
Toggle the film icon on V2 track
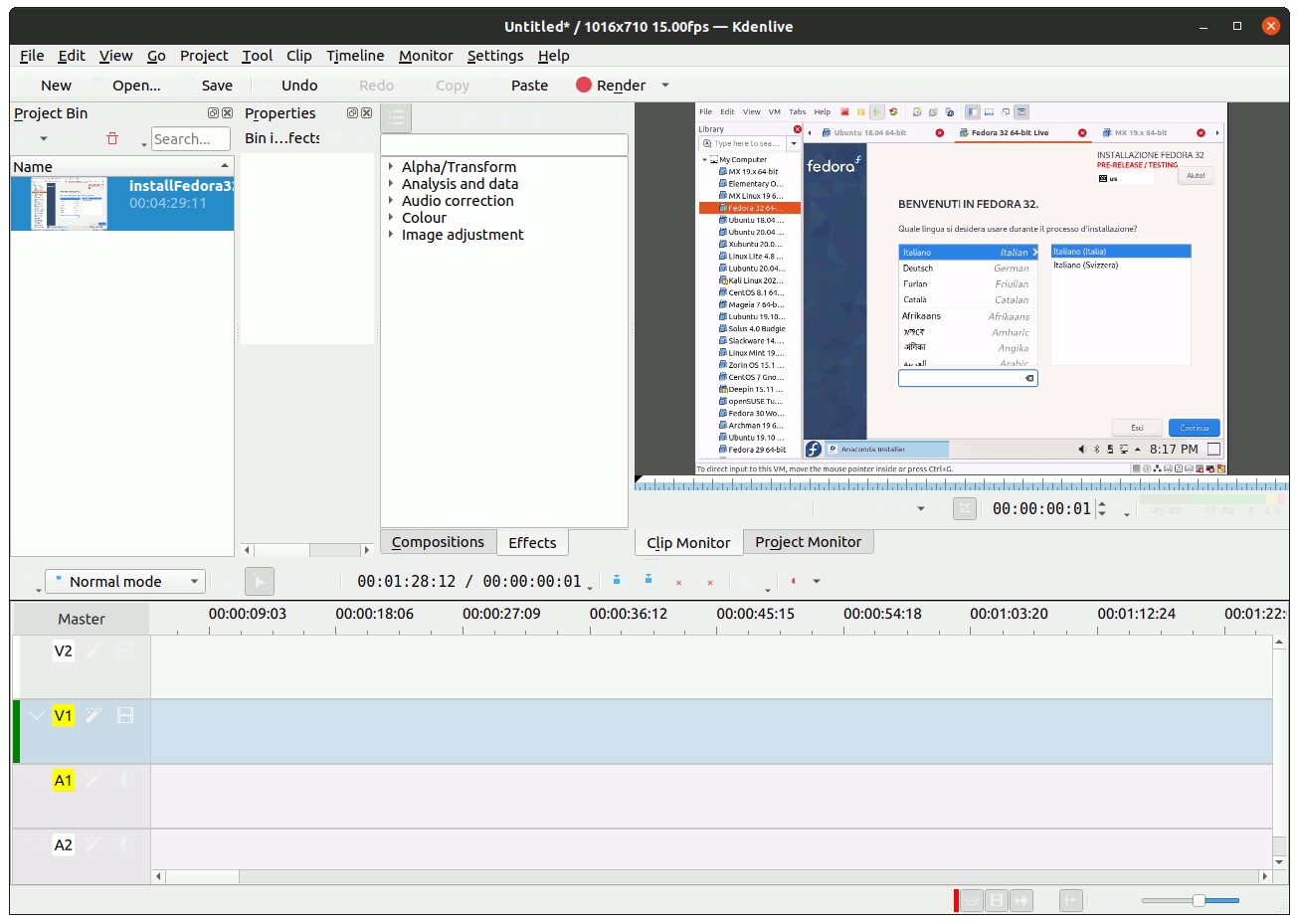coord(125,650)
